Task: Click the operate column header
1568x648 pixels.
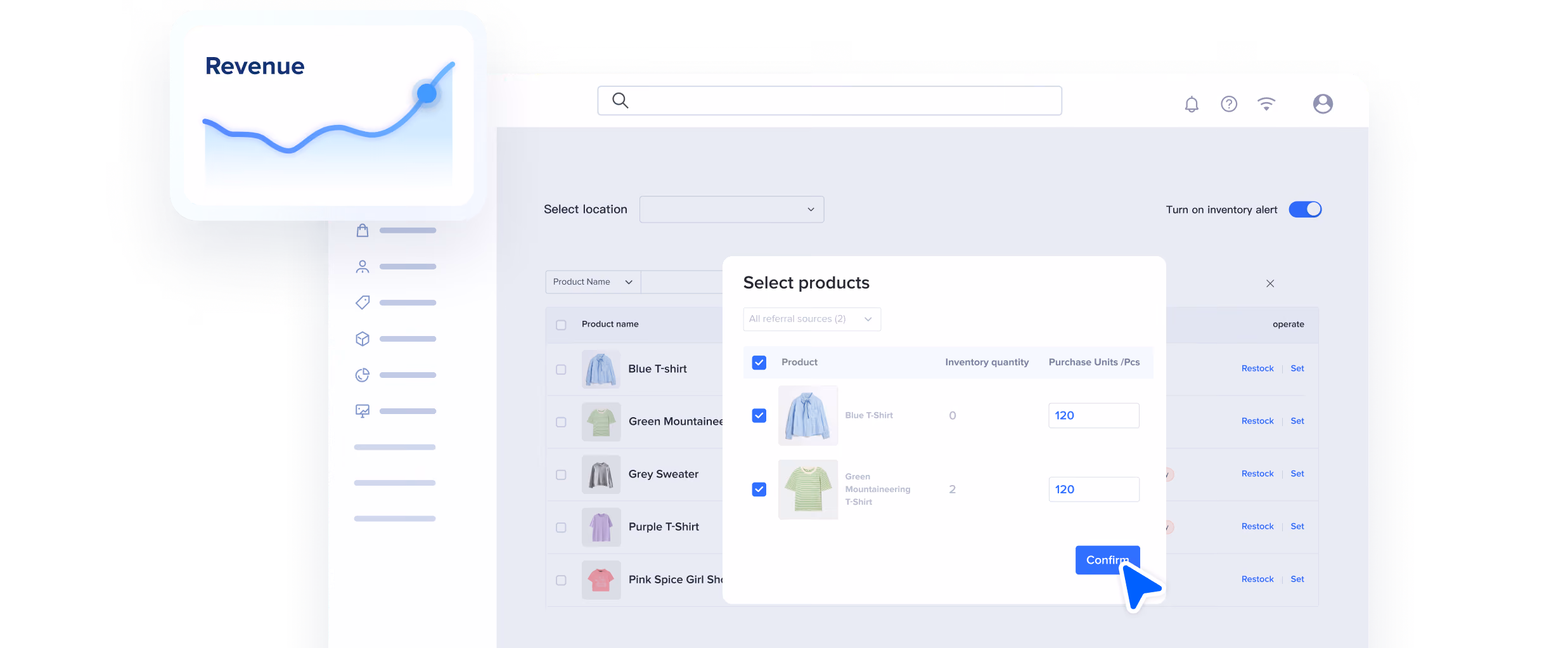Action: [x=1288, y=324]
